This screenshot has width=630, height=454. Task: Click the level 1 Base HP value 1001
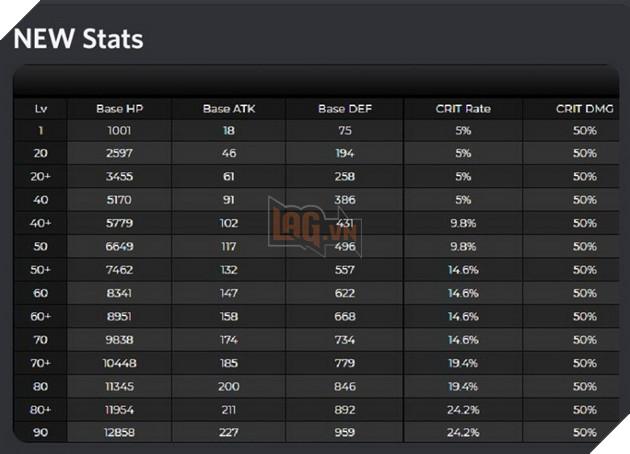click(119, 130)
